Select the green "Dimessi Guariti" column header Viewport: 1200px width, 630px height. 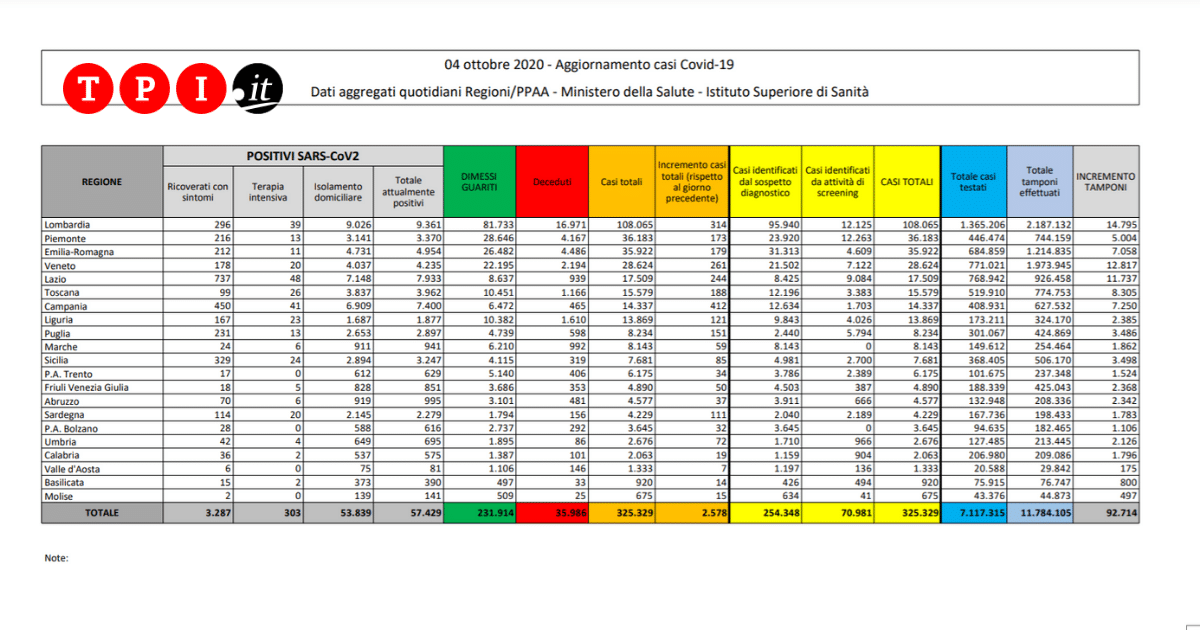point(478,181)
